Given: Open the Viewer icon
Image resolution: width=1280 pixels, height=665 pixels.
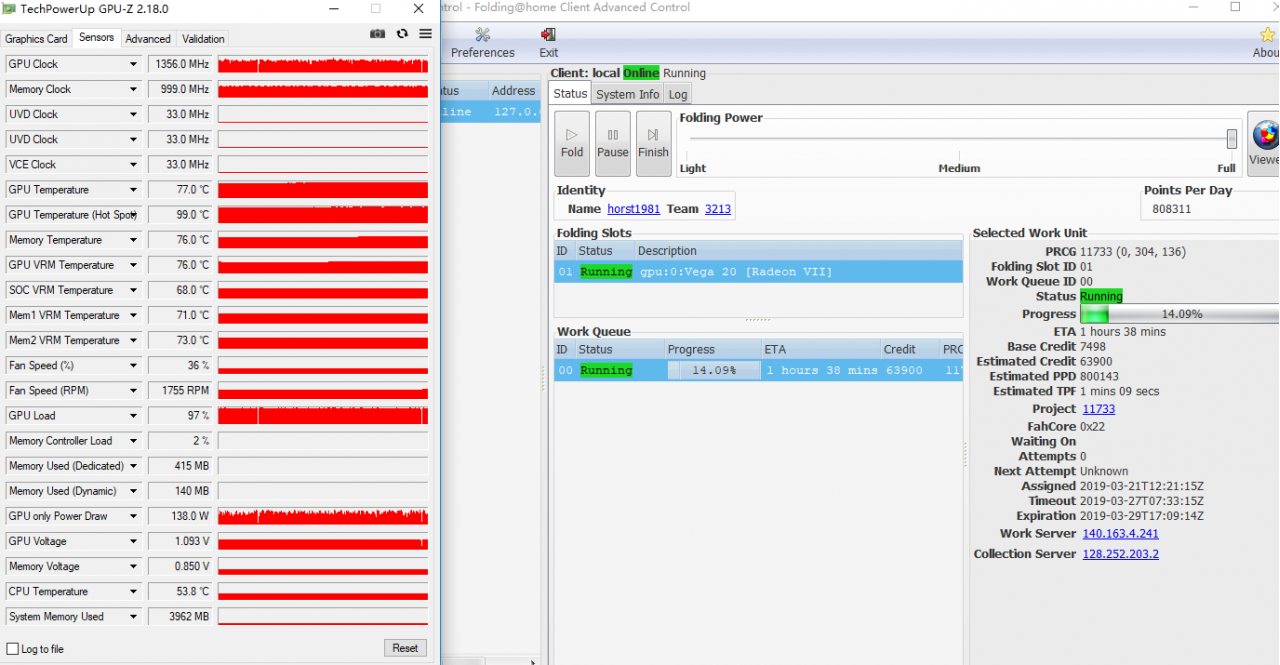Looking at the screenshot, I should [x=1264, y=143].
